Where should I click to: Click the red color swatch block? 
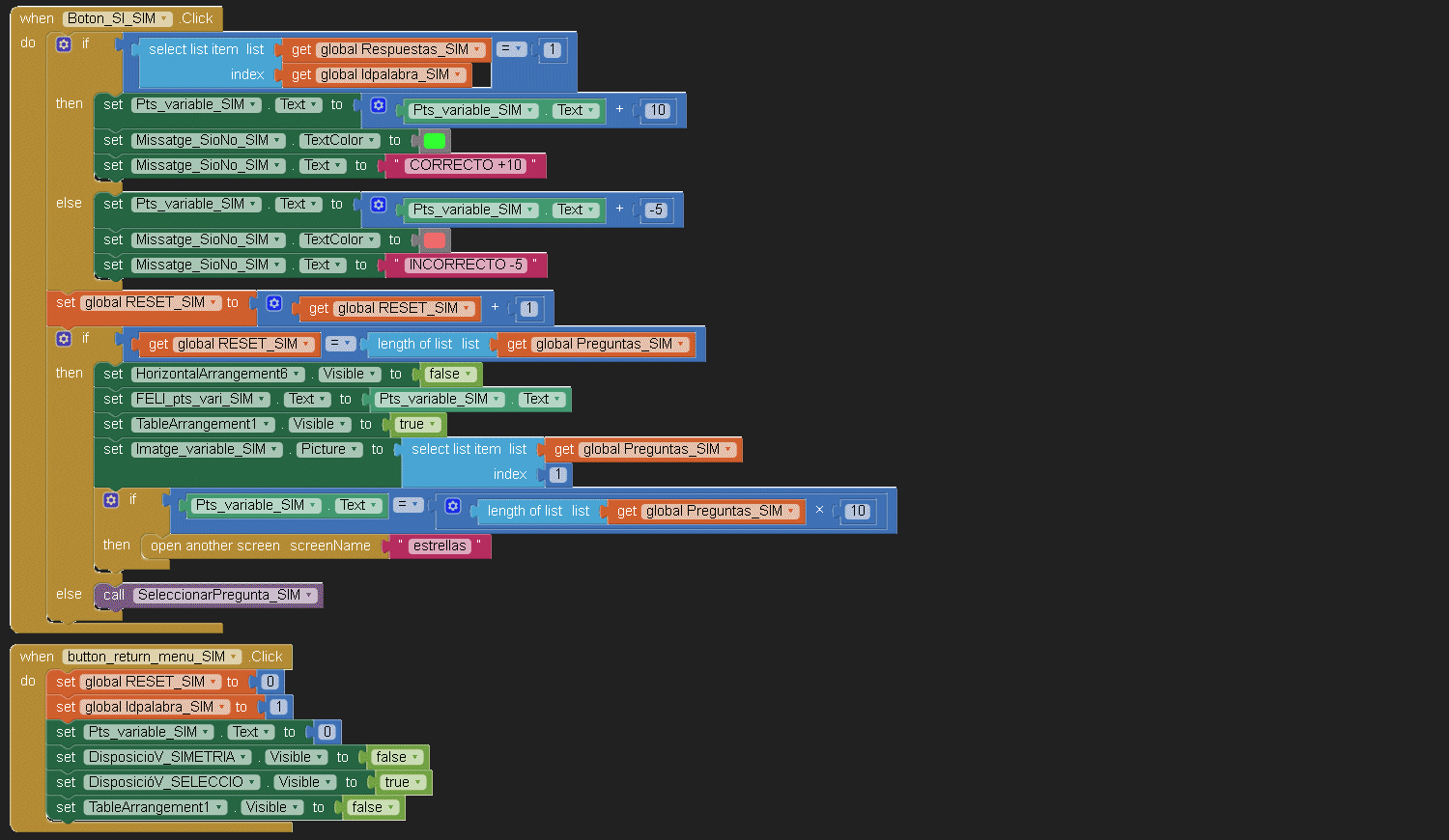[x=435, y=240]
